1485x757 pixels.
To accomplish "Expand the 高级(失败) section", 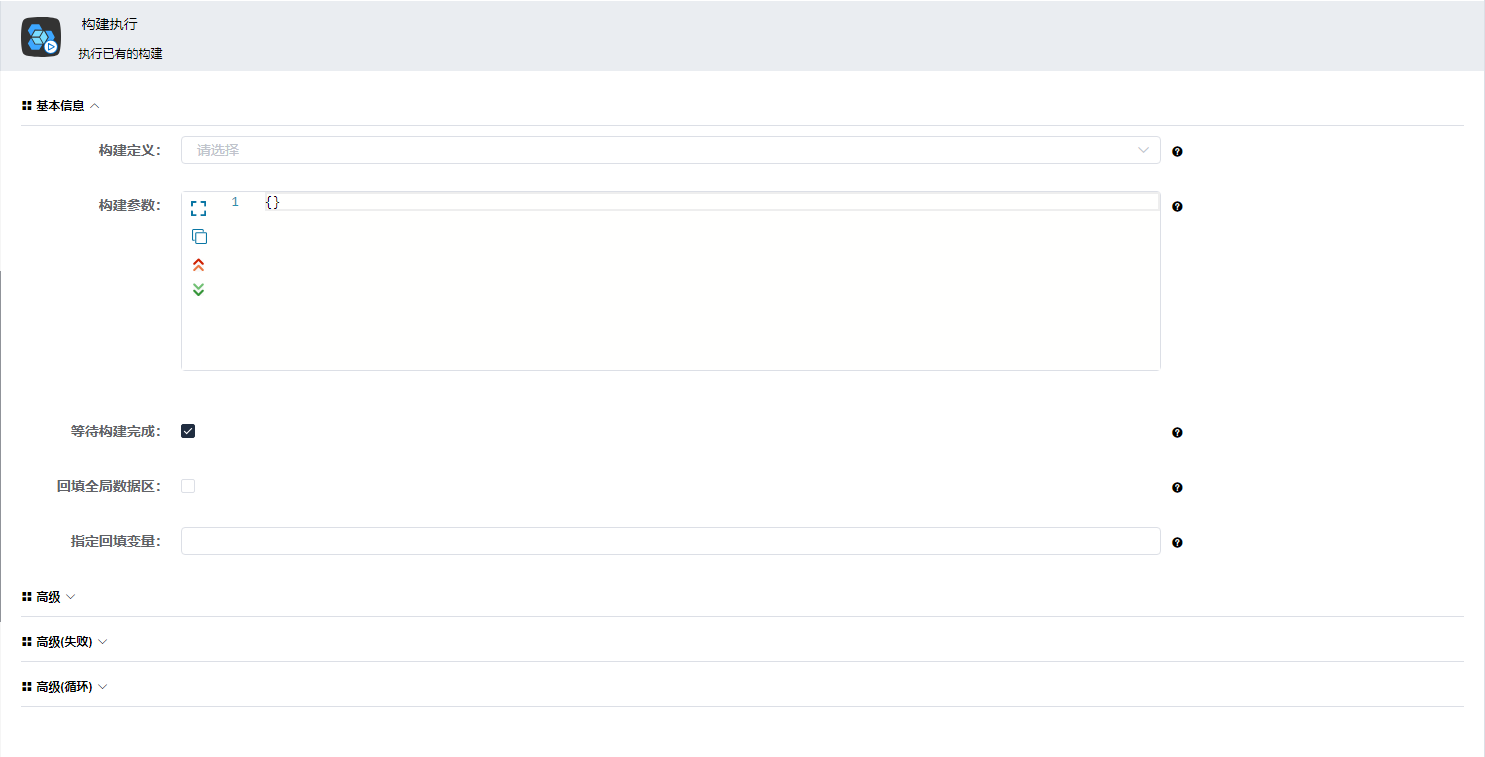I will tap(65, 642).
